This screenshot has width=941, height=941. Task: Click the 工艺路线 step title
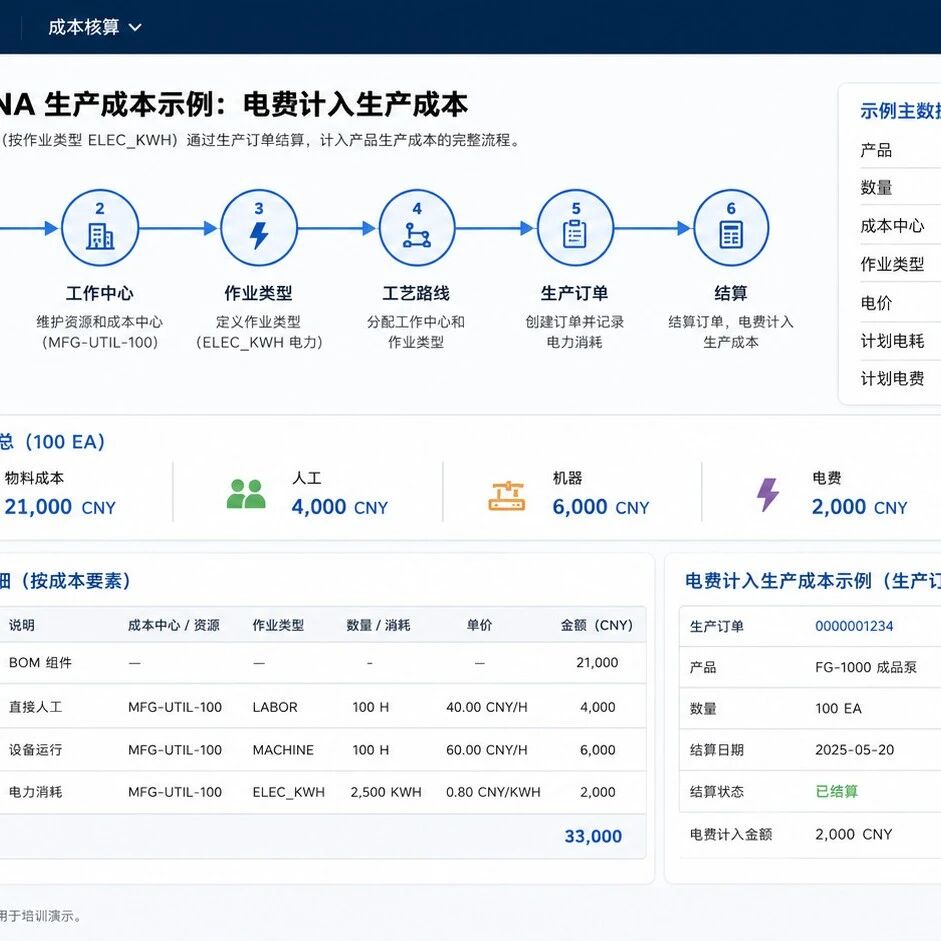[416, 293]
